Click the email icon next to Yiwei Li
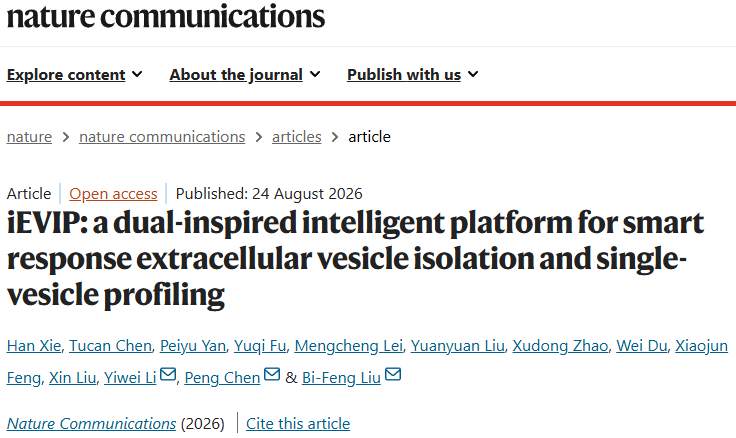The image size is (736, 438). point(168,374)
